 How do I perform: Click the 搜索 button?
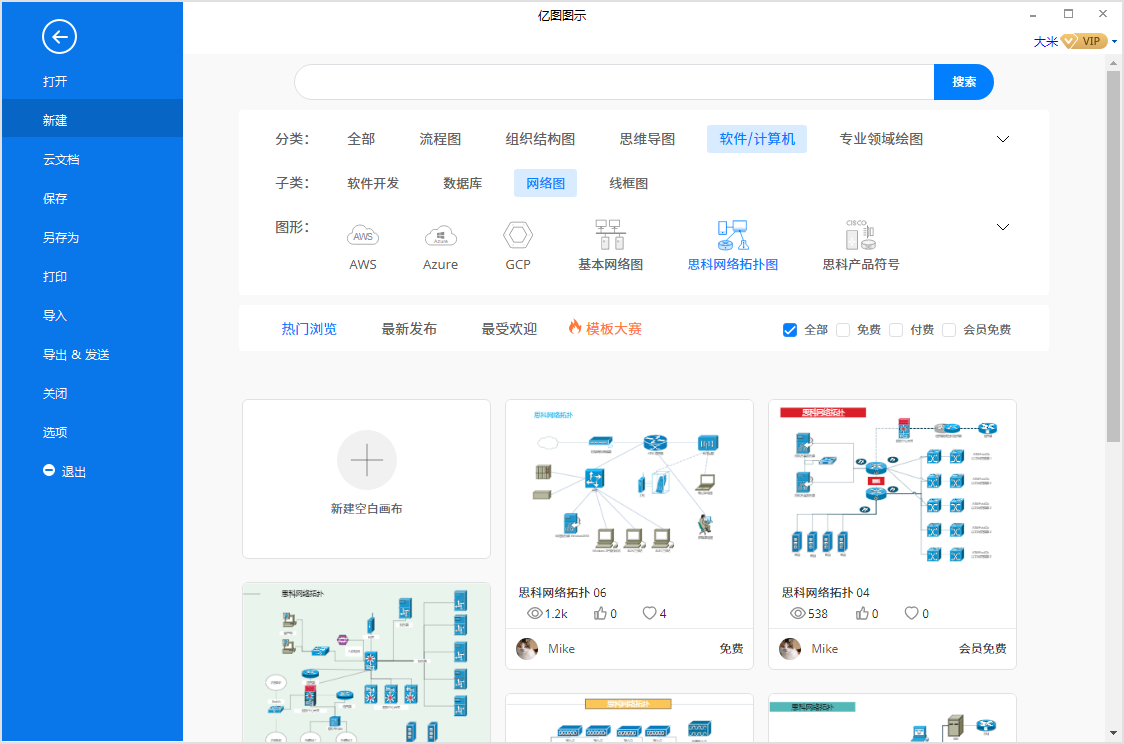point(964,82)
